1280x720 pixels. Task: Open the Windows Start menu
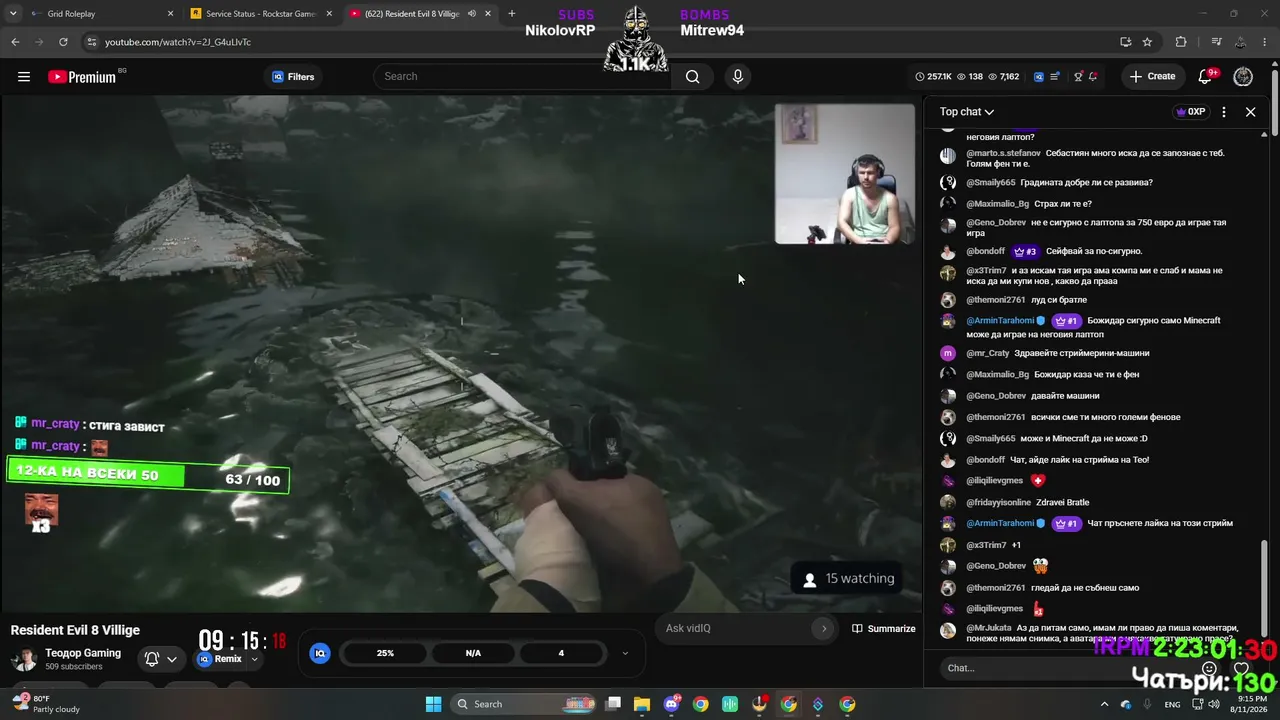click(x=433, y=704)
